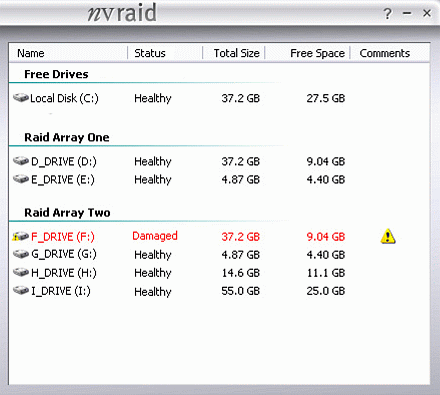The image size is (440, 395).
Task: Select the F_DRIVE (F:) red name label
Action: [x=63, y=237]
